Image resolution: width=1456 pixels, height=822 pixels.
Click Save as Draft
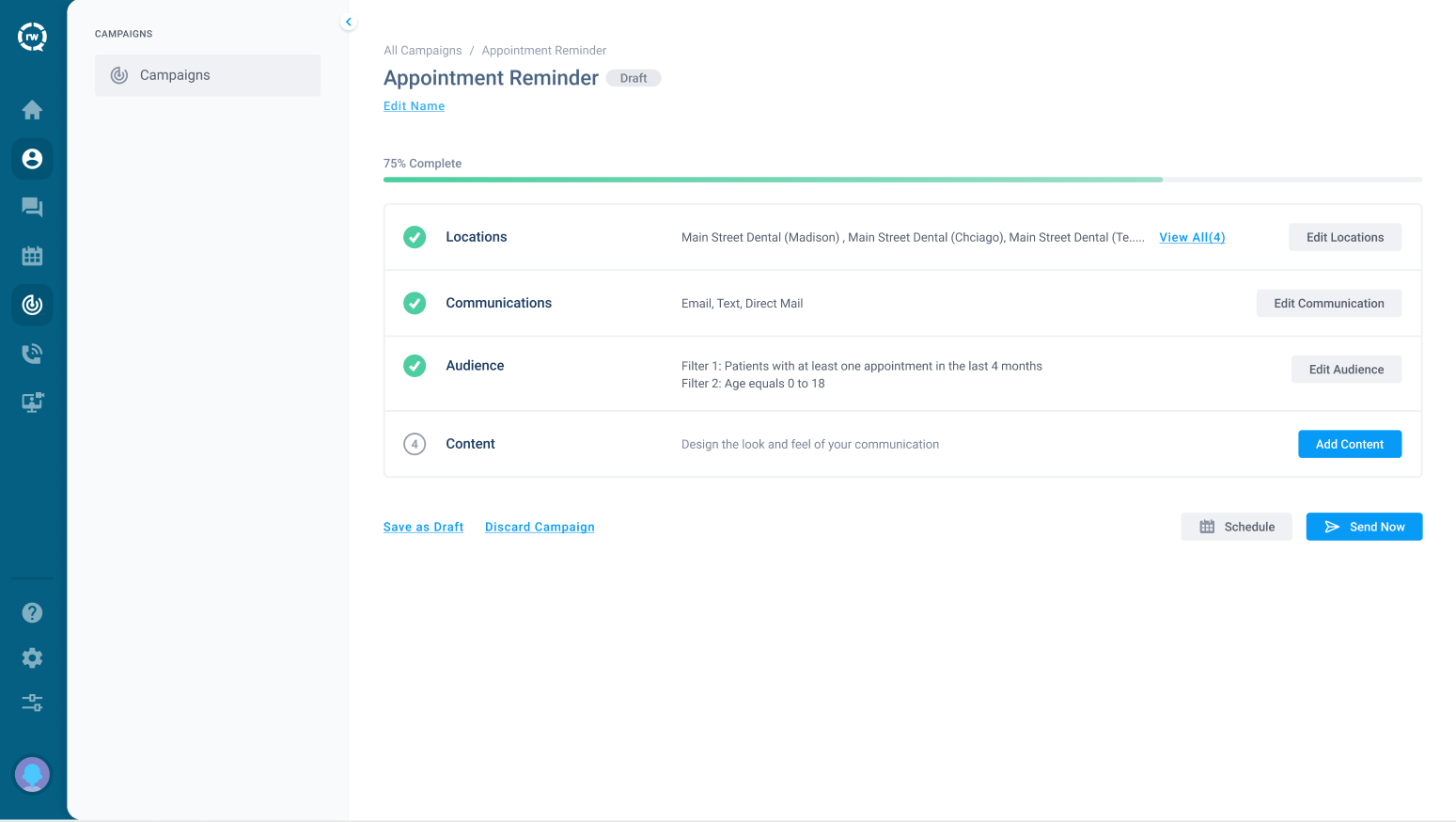click(424, 527)
